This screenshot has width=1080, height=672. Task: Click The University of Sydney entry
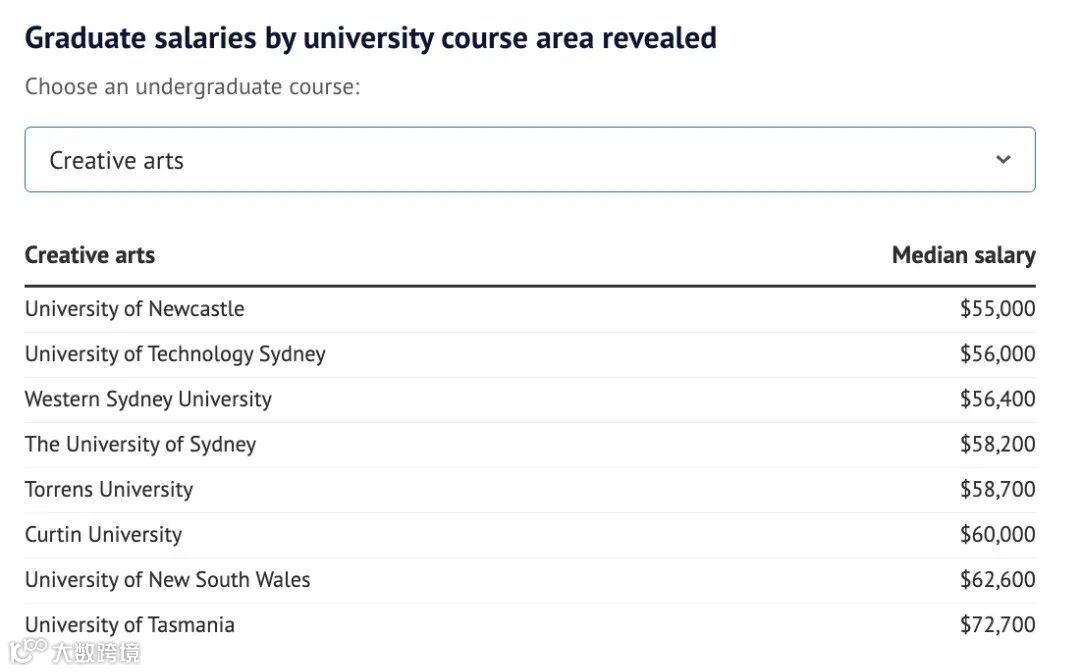pos(141,444)
